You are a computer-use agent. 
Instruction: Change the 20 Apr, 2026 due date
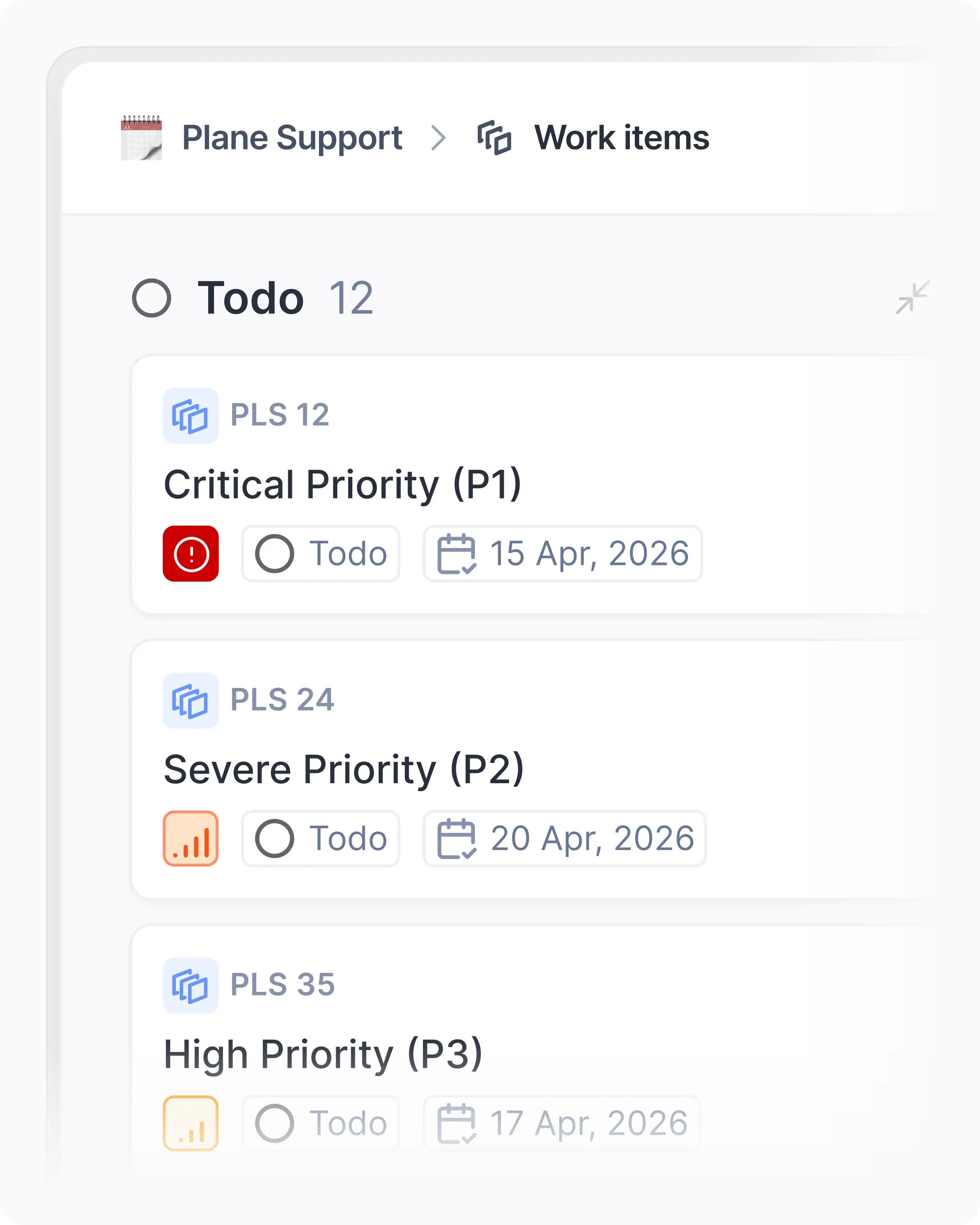click(565, 838)
